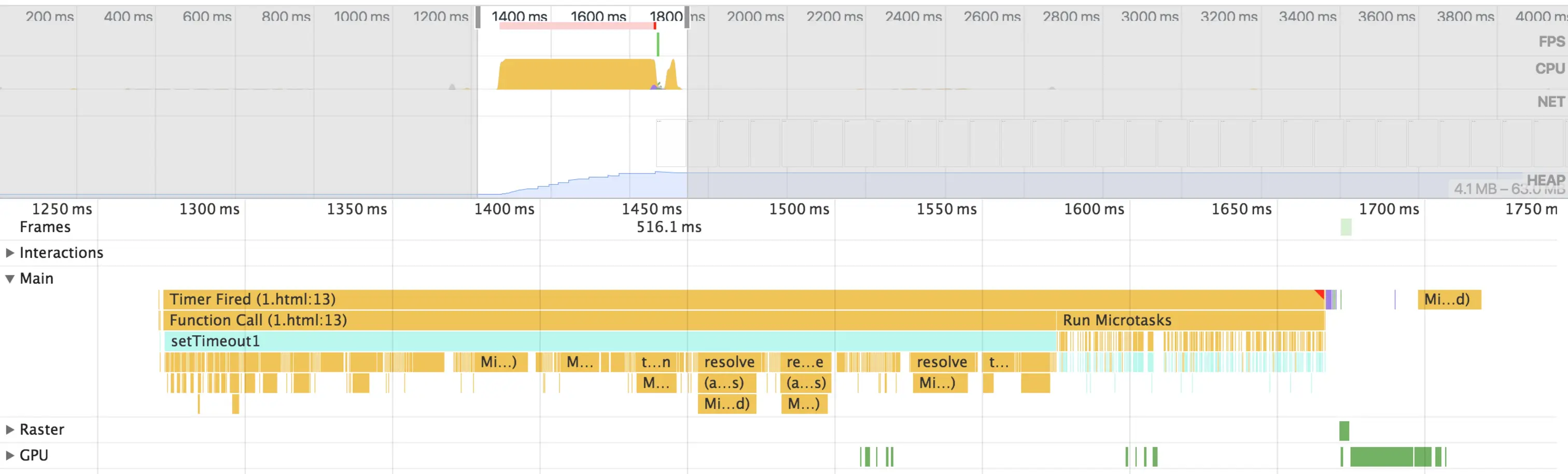
Task: Click the Frames track label
Action: [x=45, y=227]
